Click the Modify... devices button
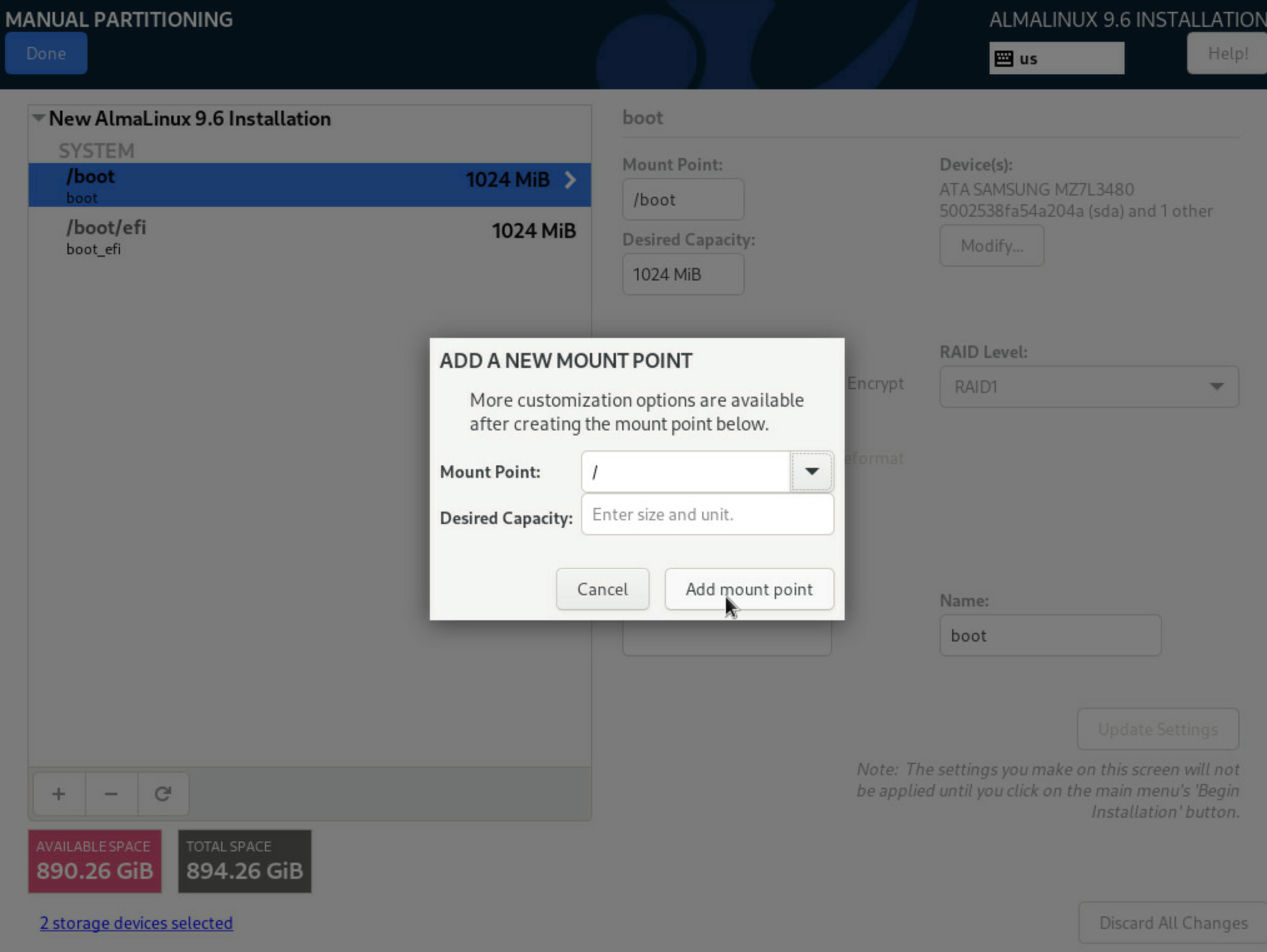The image size is (1267, 952). 991,245
